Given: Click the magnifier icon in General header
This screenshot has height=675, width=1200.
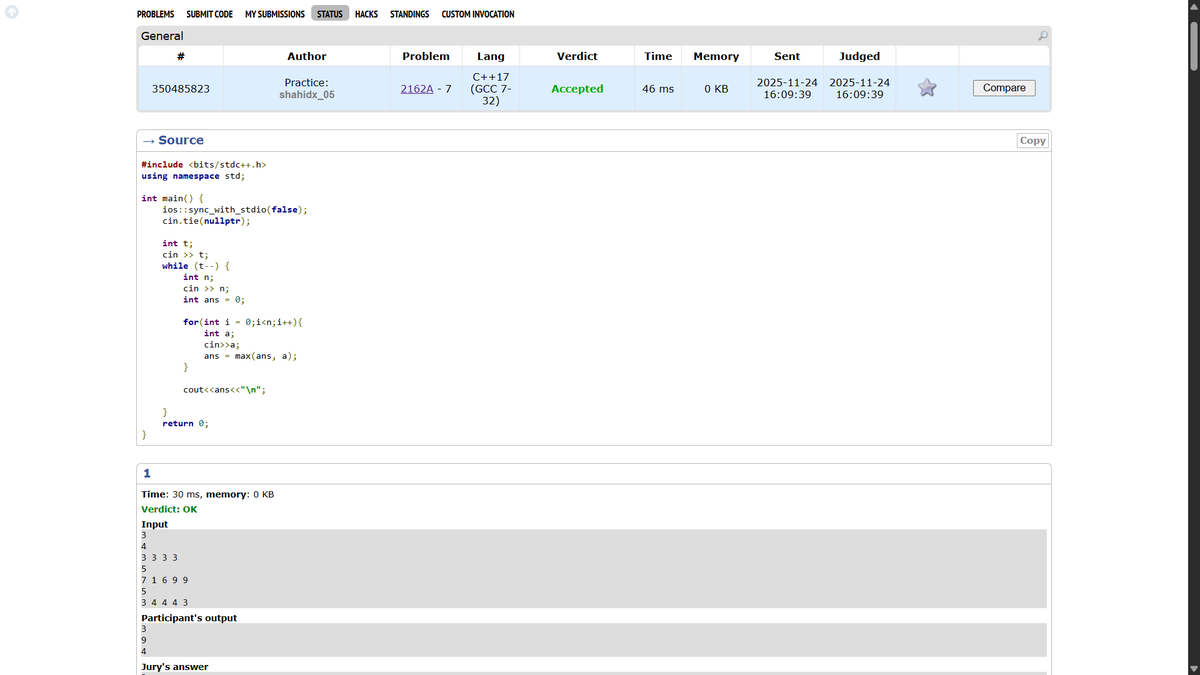Looking at the screenshot, I should coord(1043,36).
